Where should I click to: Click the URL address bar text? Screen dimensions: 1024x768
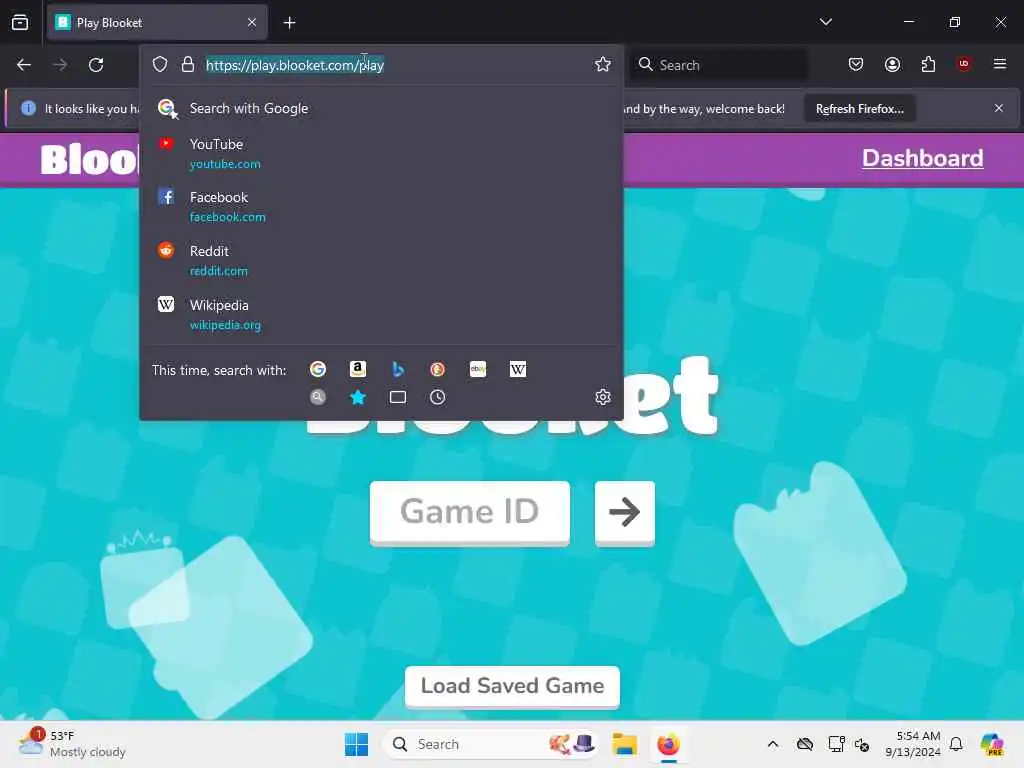tap(295, 65)
